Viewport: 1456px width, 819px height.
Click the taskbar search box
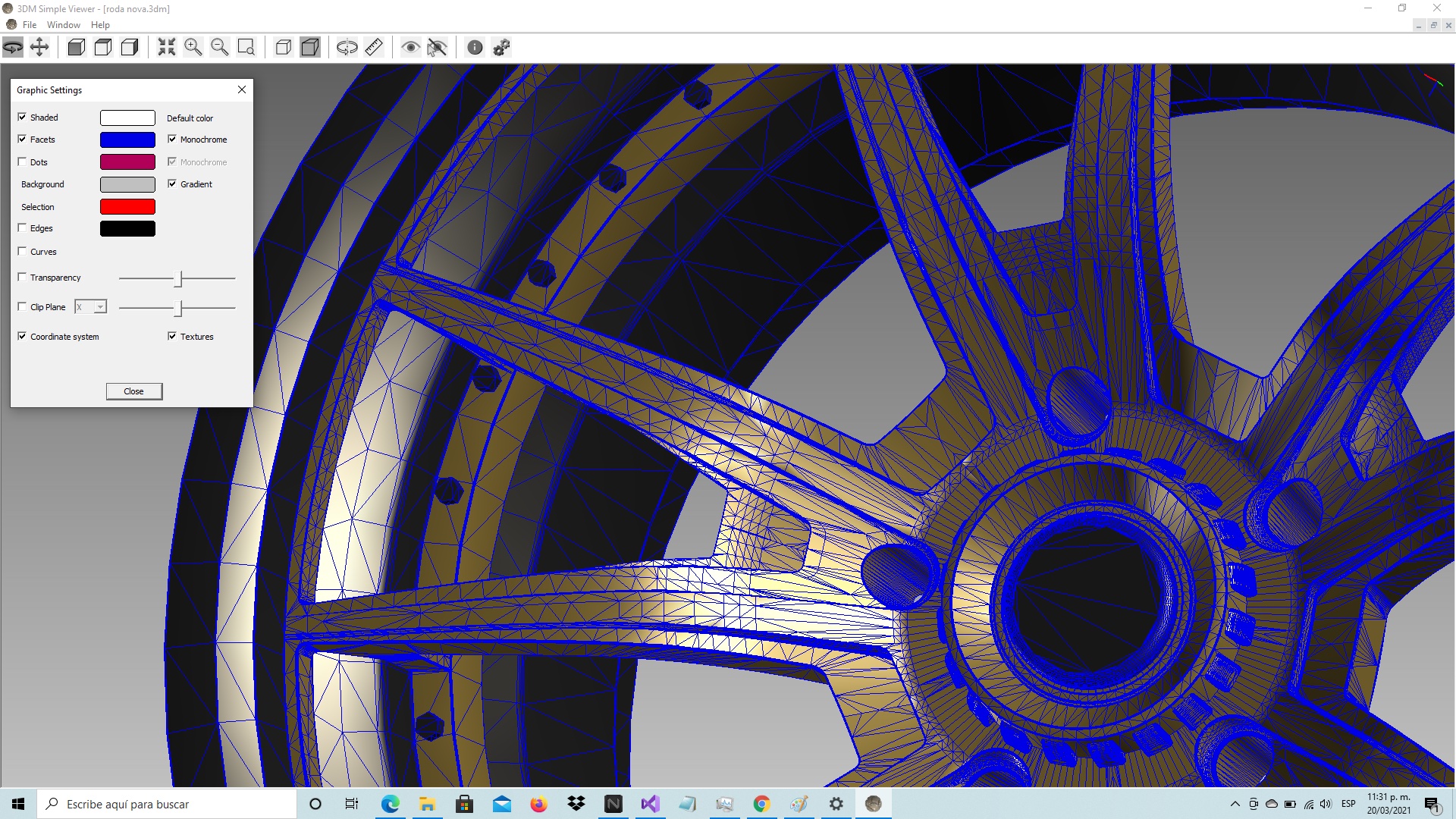point(167,804)
